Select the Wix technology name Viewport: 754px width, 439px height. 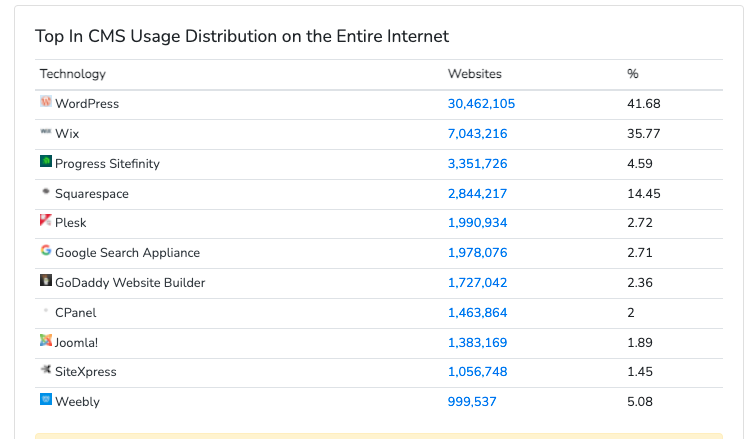click(67, 134)
